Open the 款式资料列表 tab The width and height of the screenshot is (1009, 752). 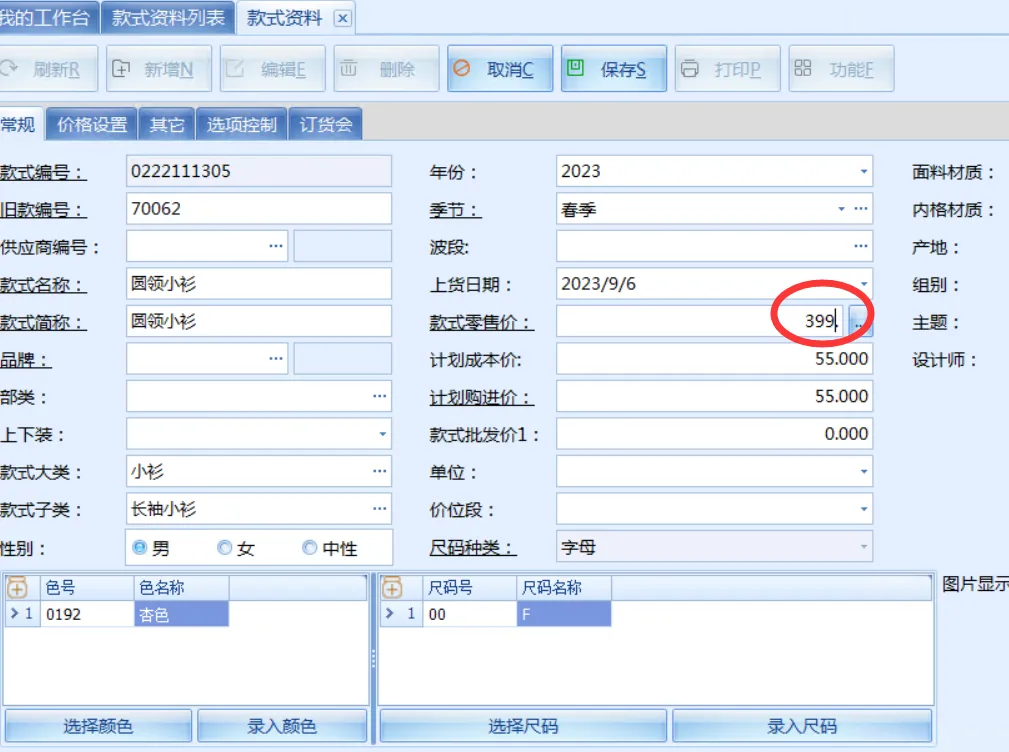(168, 18)
